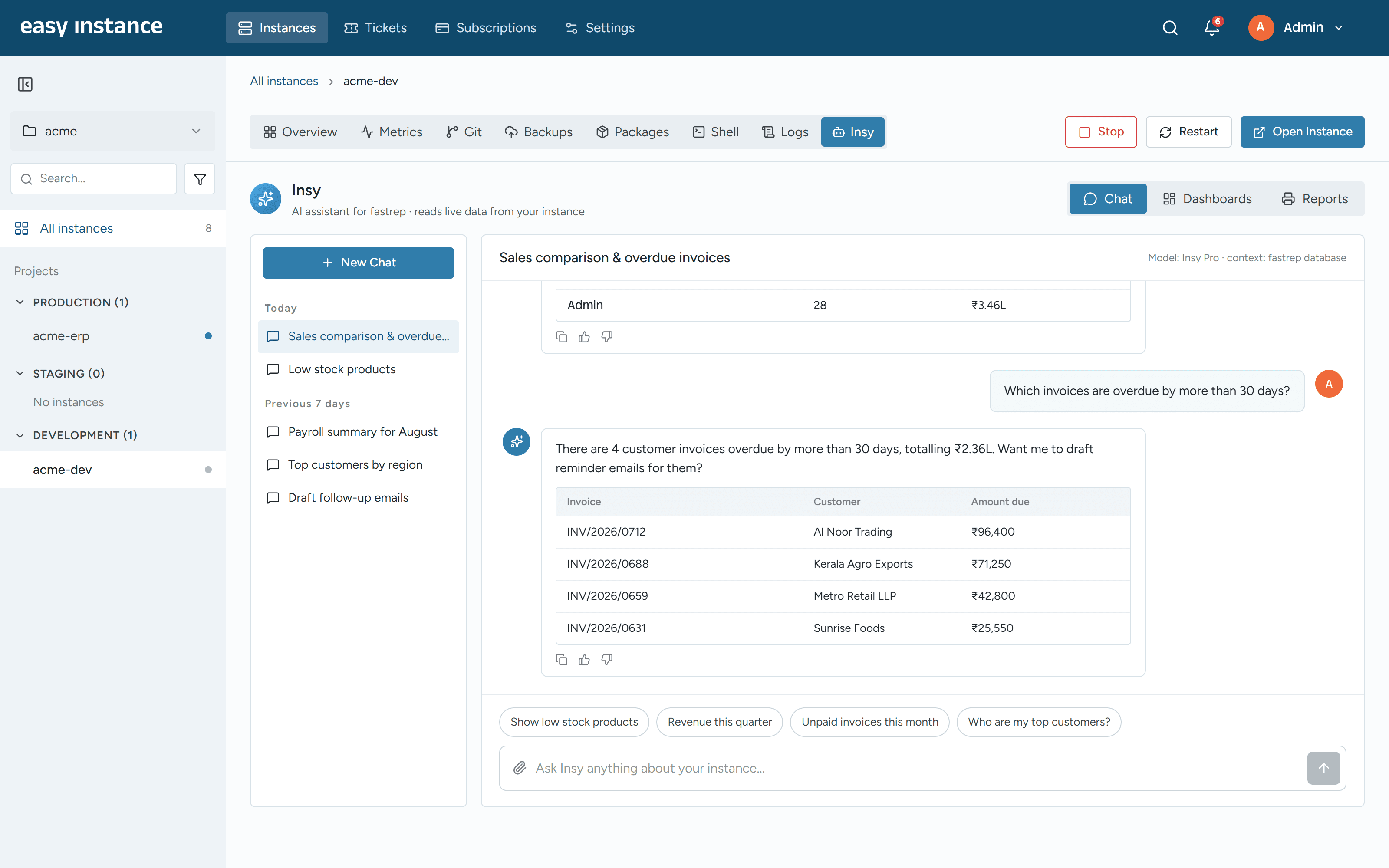Thumbs up the reply with the Admin row
1389x868 pixels.
[x=584, y=337]
